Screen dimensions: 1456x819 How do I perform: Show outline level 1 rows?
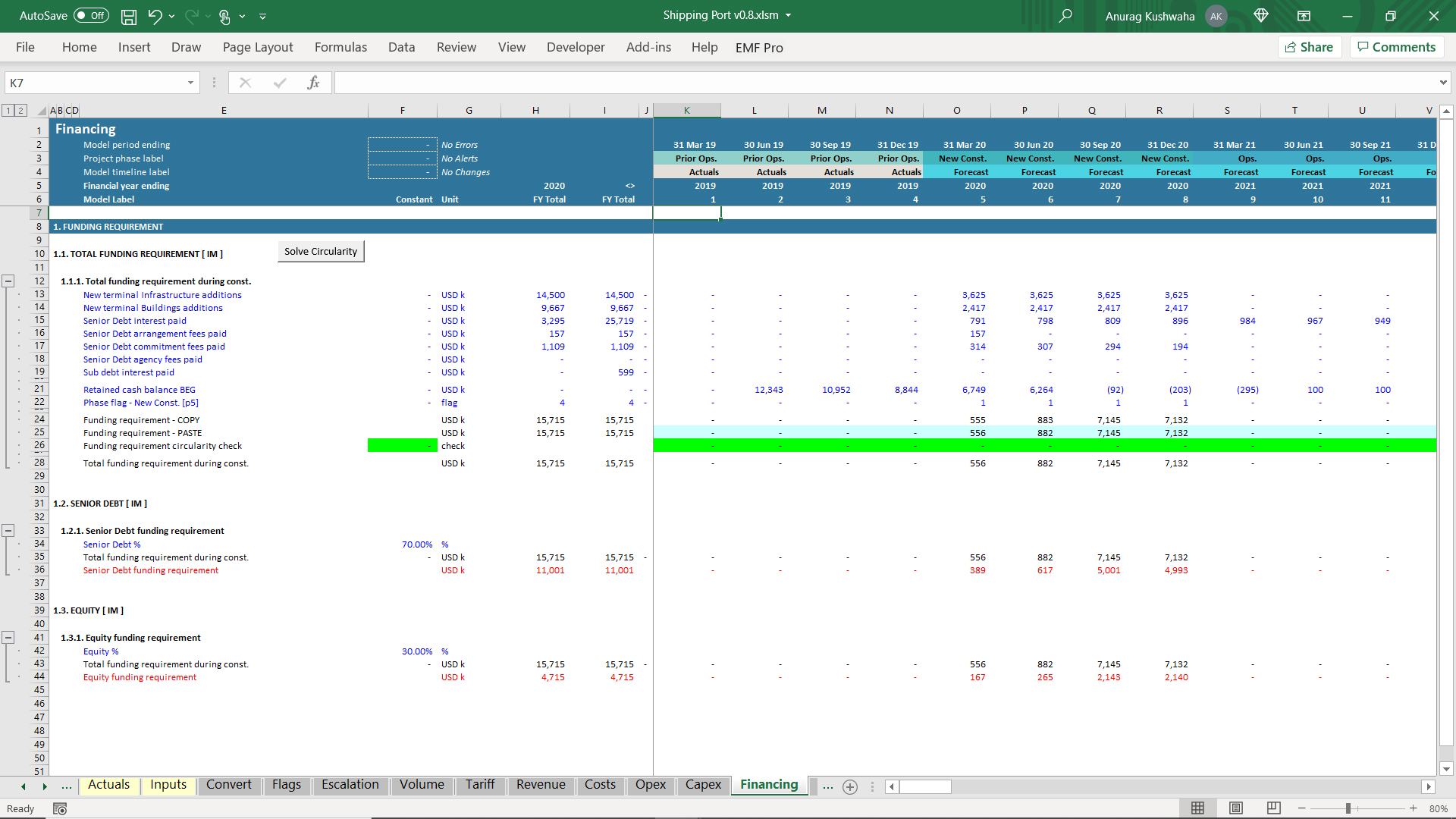(8, 111)
